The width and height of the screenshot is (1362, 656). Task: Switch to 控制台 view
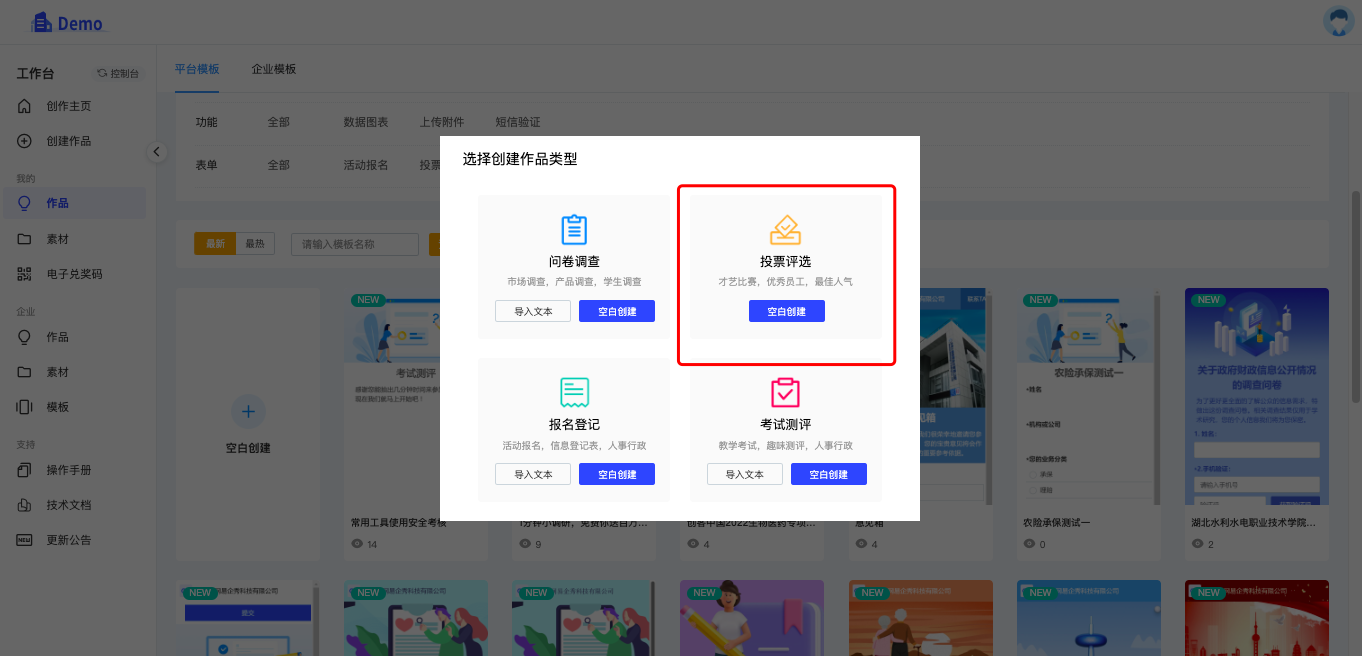coord(118,73)
